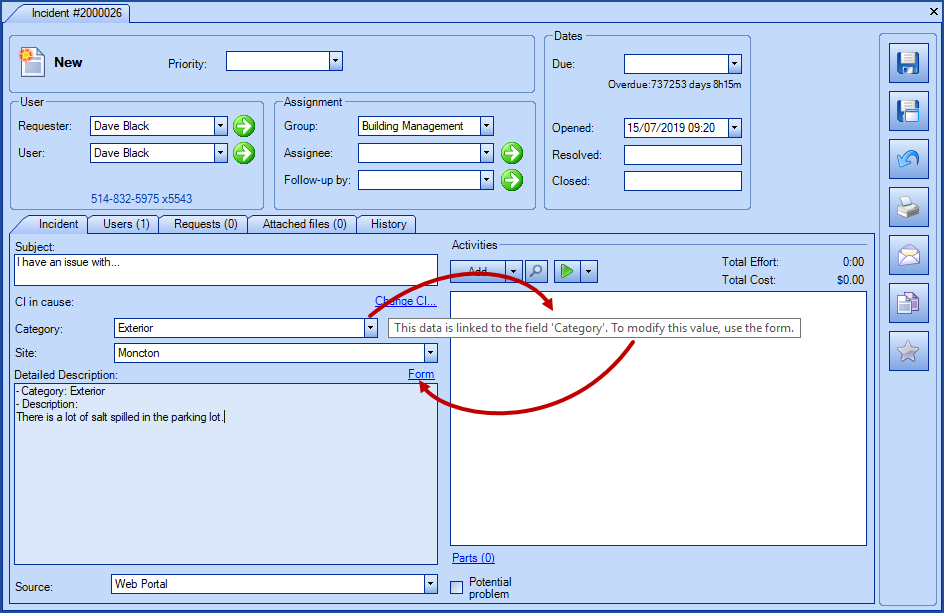The image size is (944, 613).
Task: Click inside the Subject text field
Action: click(225, 268)
